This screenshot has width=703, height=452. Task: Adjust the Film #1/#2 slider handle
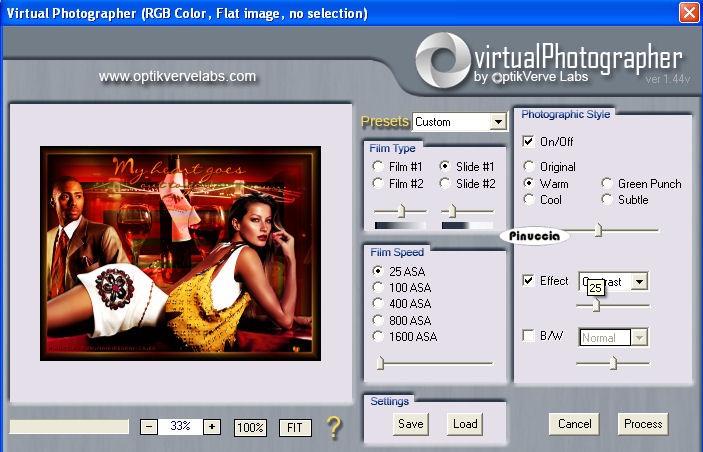click(401, 210)
